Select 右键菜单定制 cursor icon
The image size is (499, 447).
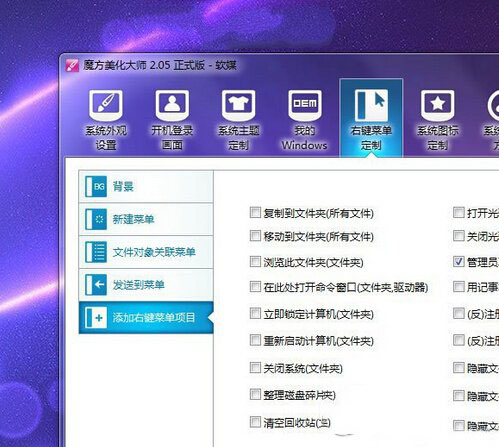(371, 104)
